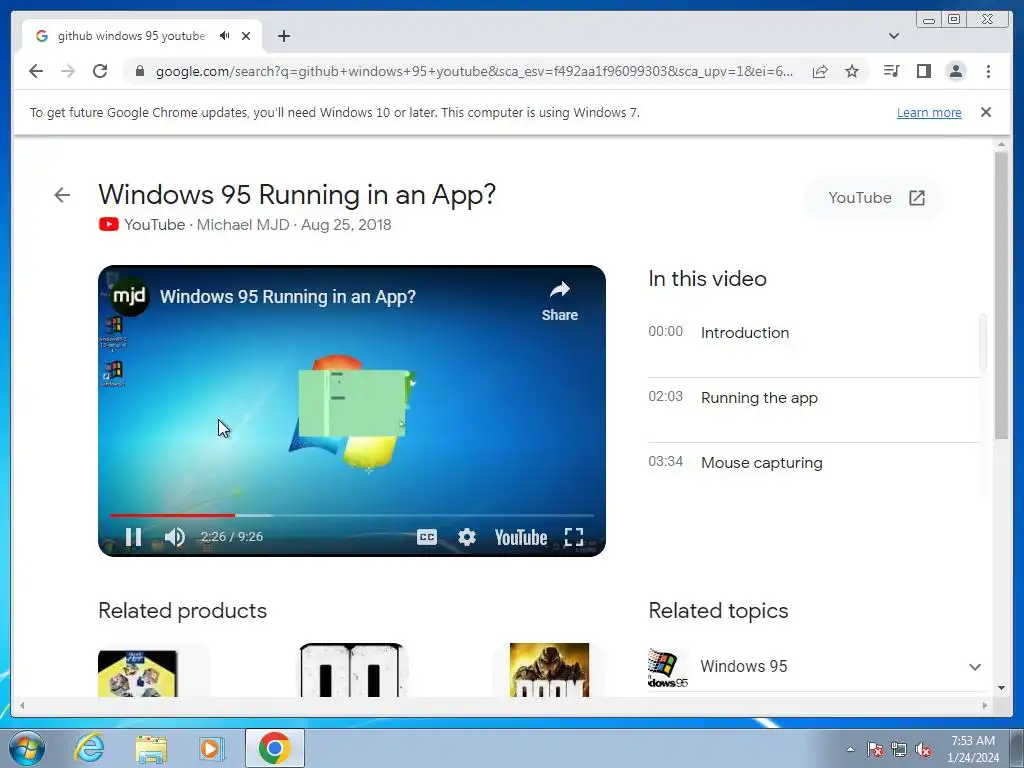Image resolution: width=1024 pixels, height=768 pixels.
Task: Open the Windows Start menu orb
Action: coord(27,748)
